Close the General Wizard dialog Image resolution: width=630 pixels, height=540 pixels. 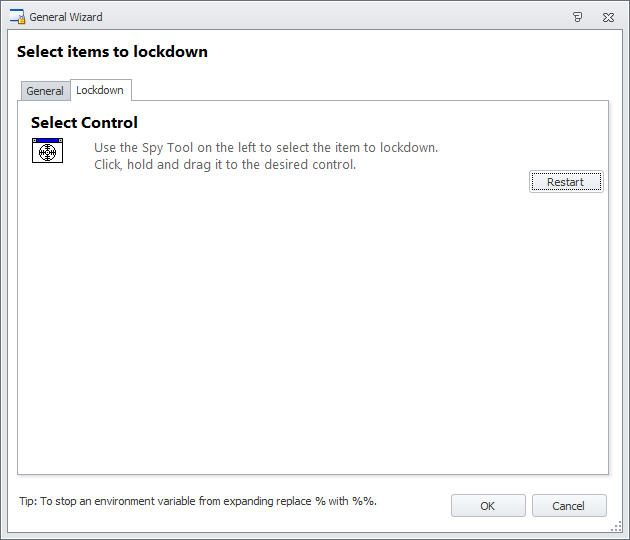point(608,17)
